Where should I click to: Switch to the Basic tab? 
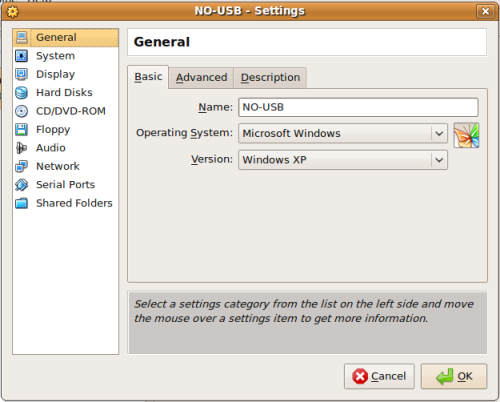tap(148, 77)
